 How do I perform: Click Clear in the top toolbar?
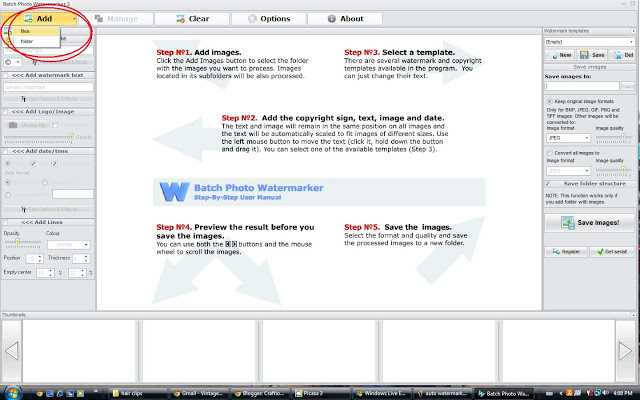tap(192, 19)
